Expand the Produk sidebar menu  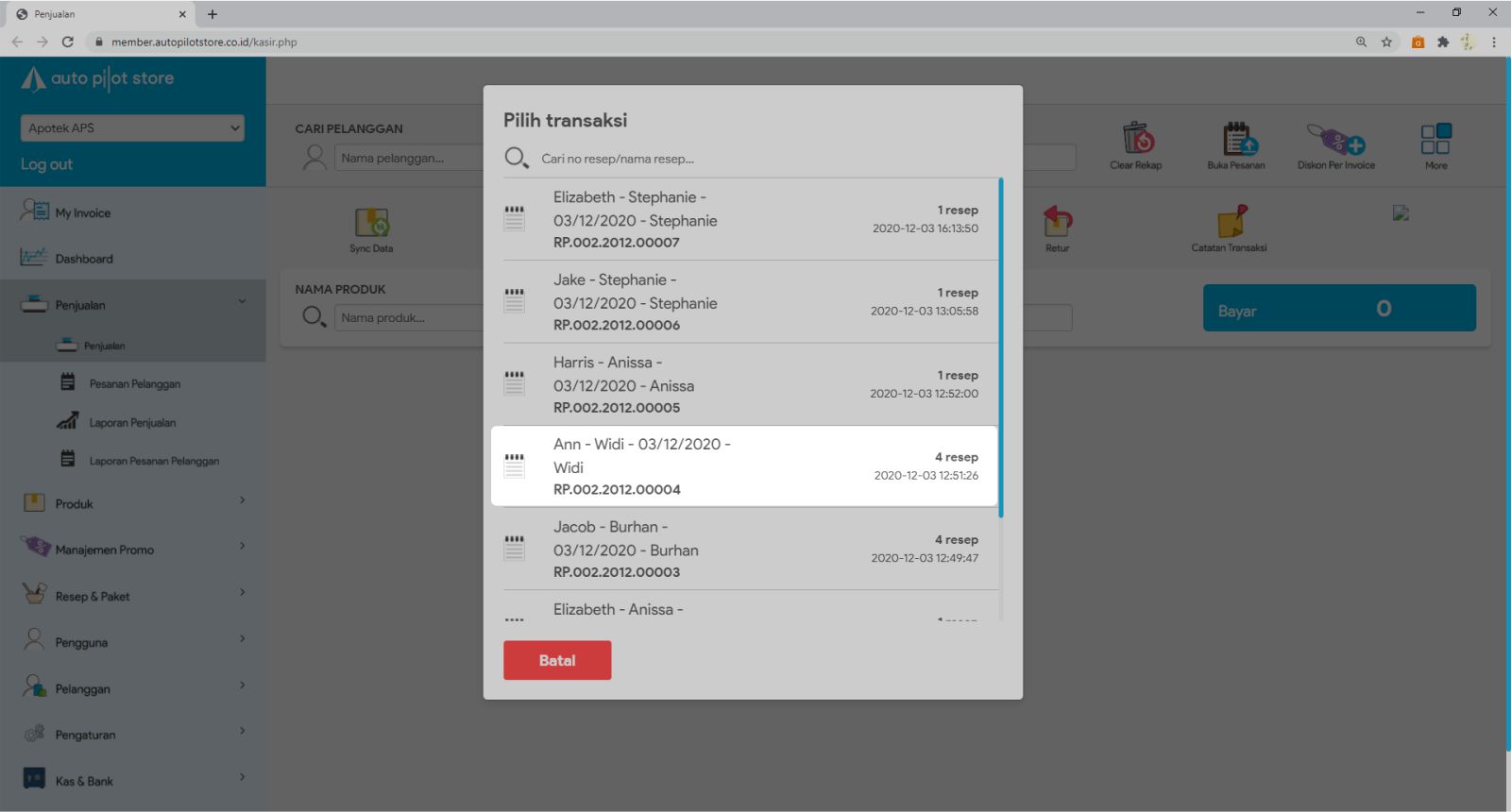pyautogui.click(x=132, y=503)
